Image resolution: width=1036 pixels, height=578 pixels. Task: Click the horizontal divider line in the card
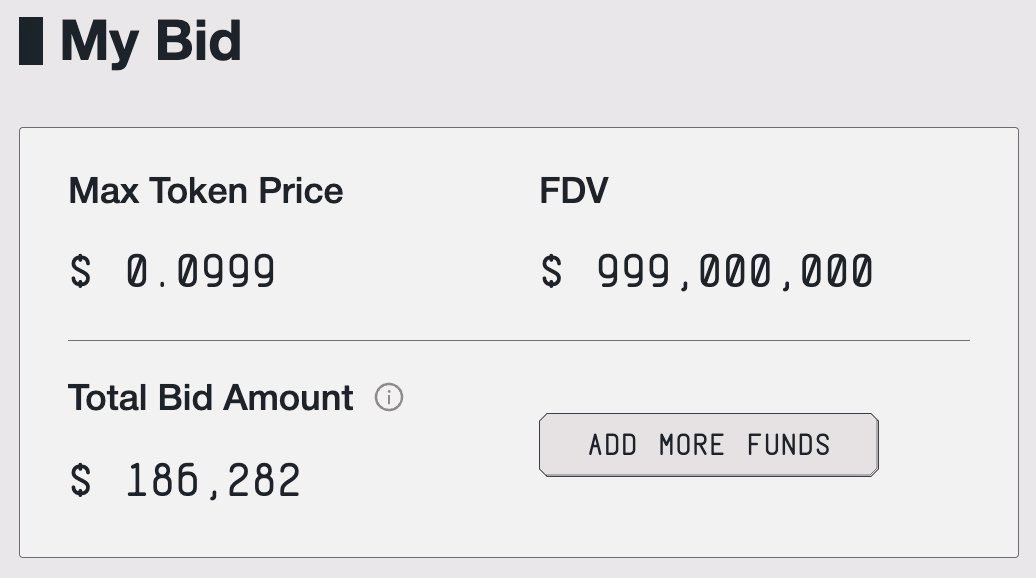[518, 340]
